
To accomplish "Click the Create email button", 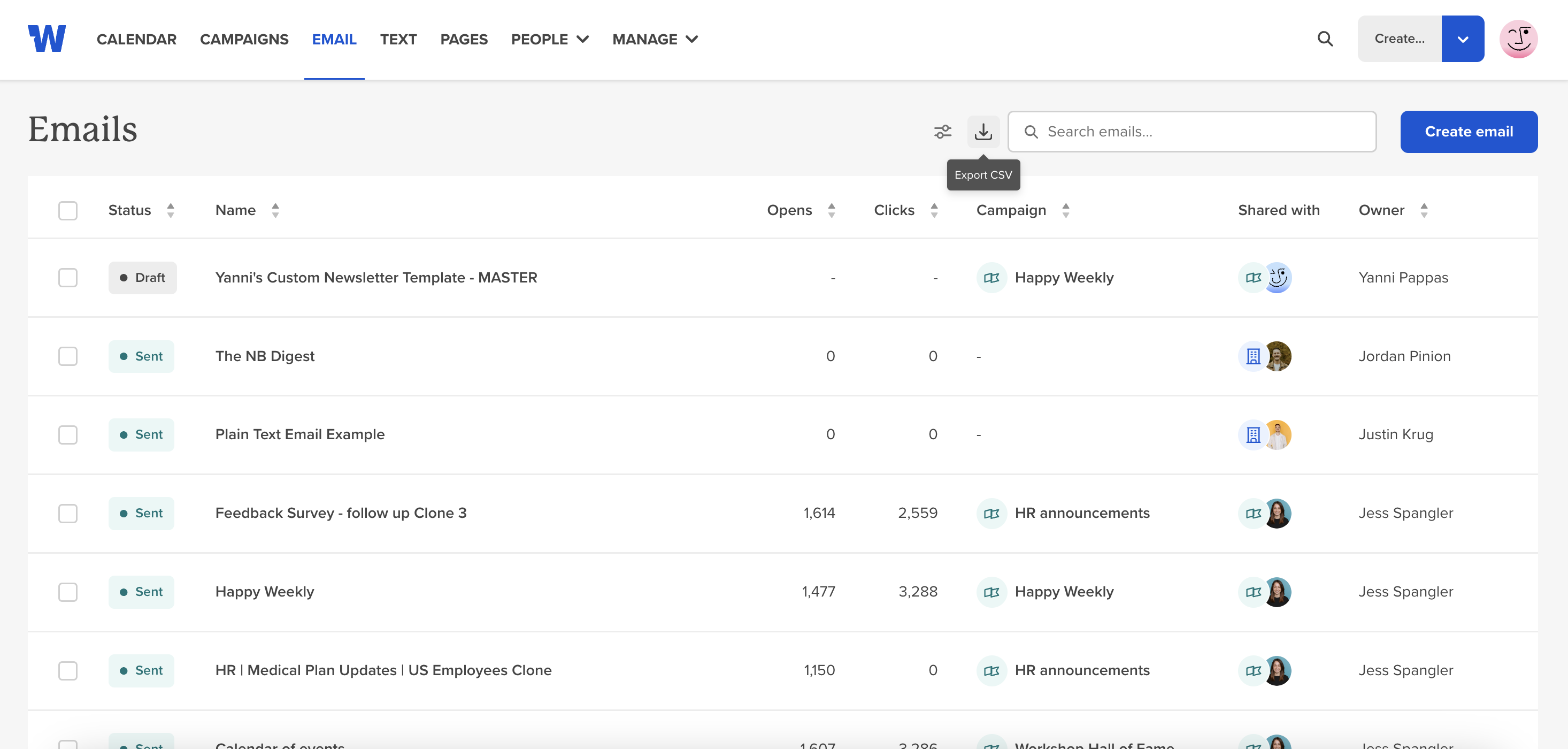I will 1468,132.
